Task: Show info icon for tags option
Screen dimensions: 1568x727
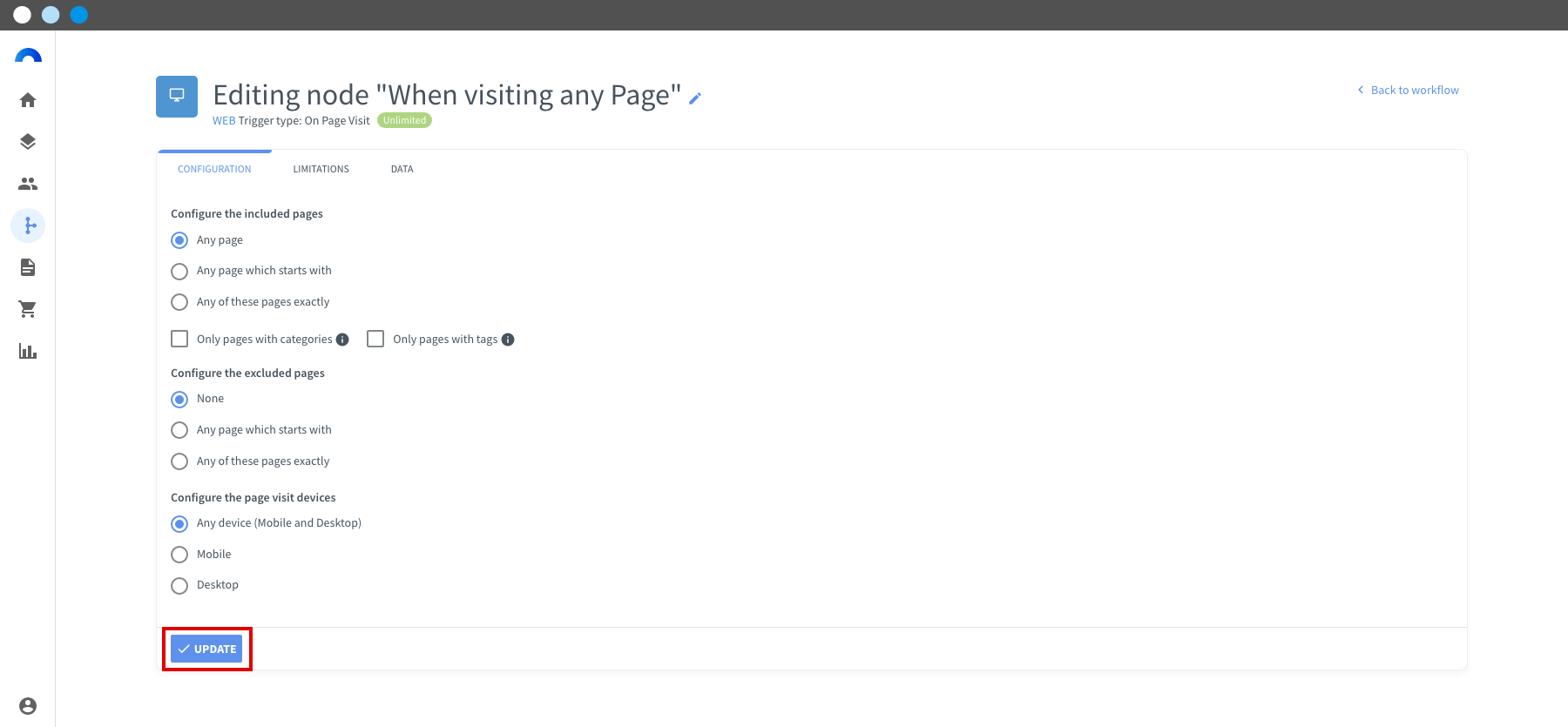Action: coord(508,340)
